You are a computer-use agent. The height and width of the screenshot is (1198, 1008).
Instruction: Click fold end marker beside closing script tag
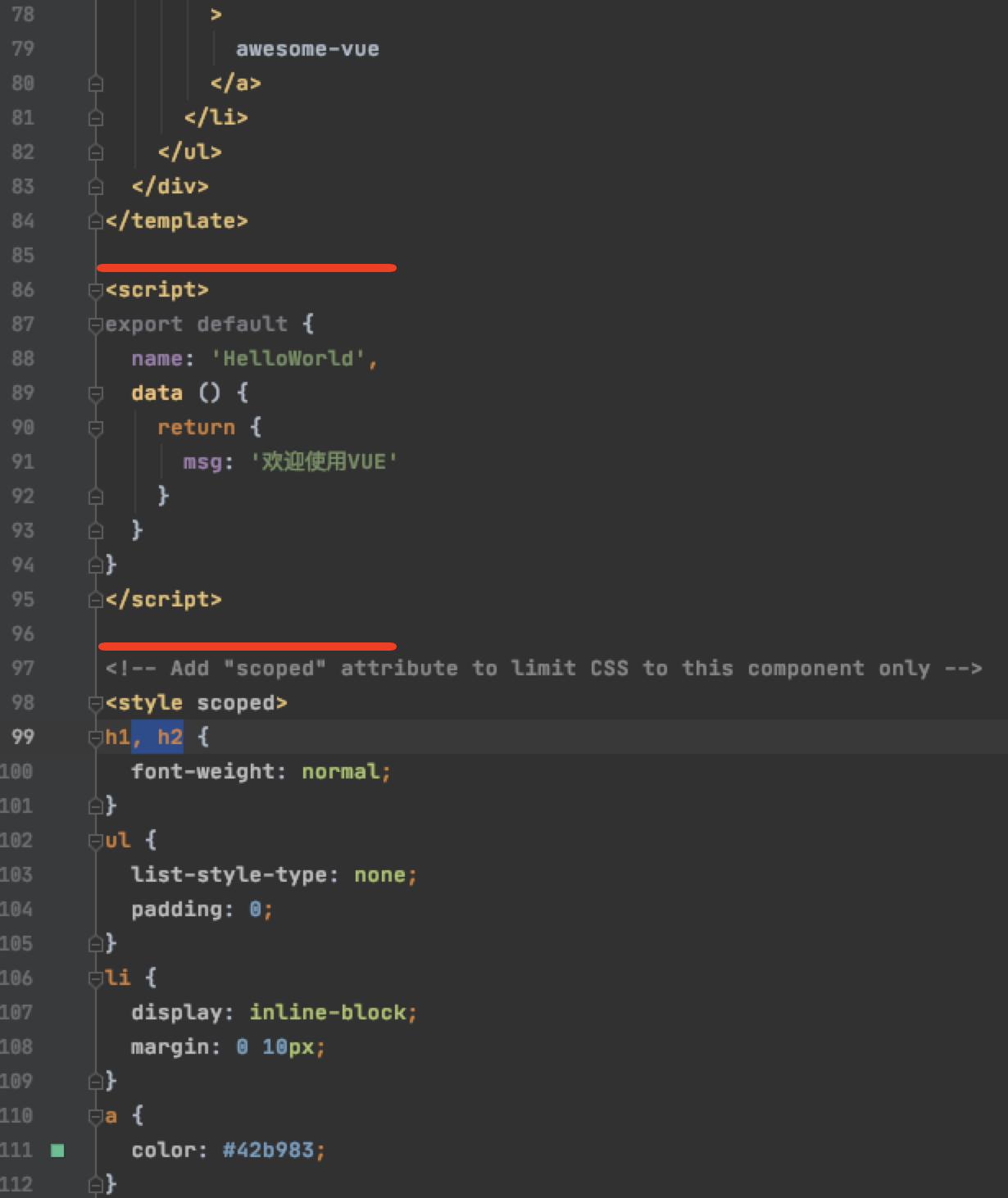point(96,600)
